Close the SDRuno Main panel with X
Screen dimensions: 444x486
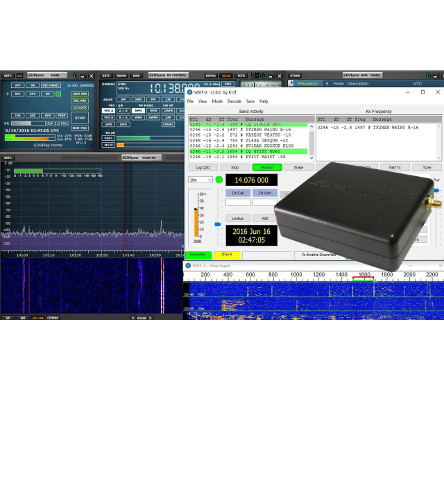(91, 76)
